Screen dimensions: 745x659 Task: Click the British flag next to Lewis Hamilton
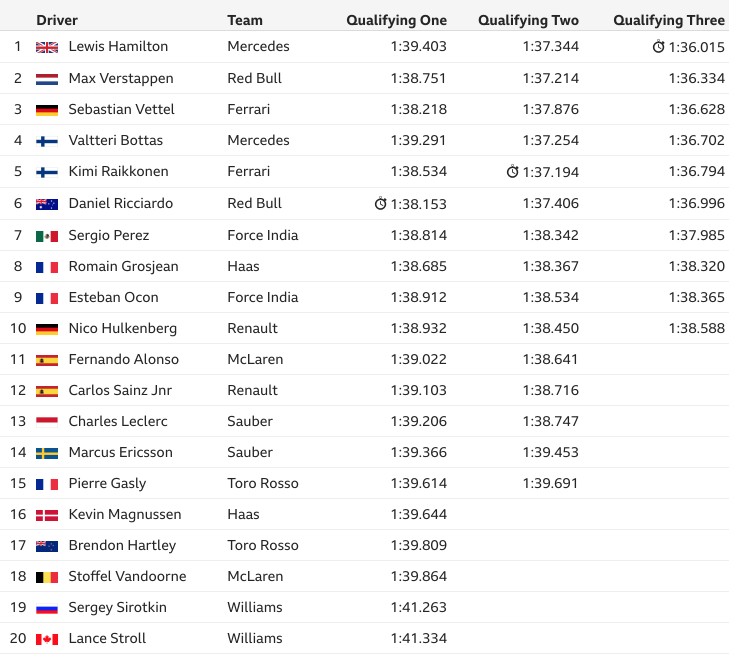point(47,47)
